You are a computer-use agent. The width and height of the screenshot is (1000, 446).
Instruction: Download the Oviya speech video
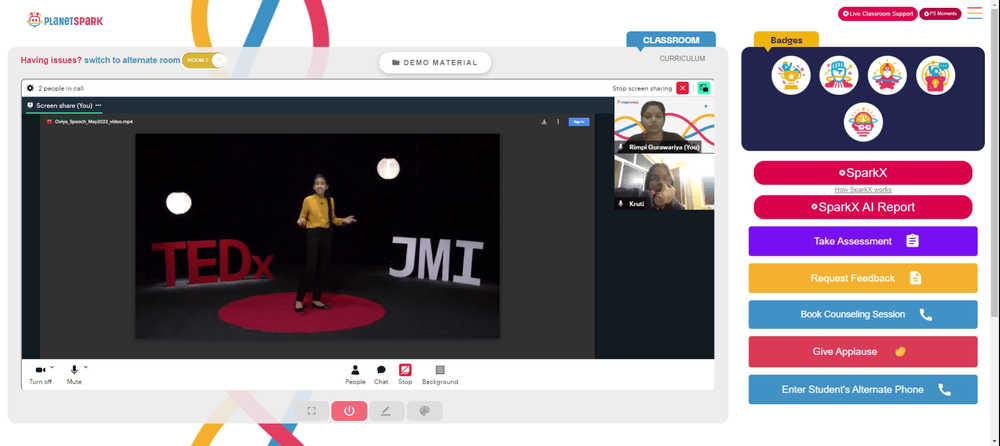tap(544, 122)
